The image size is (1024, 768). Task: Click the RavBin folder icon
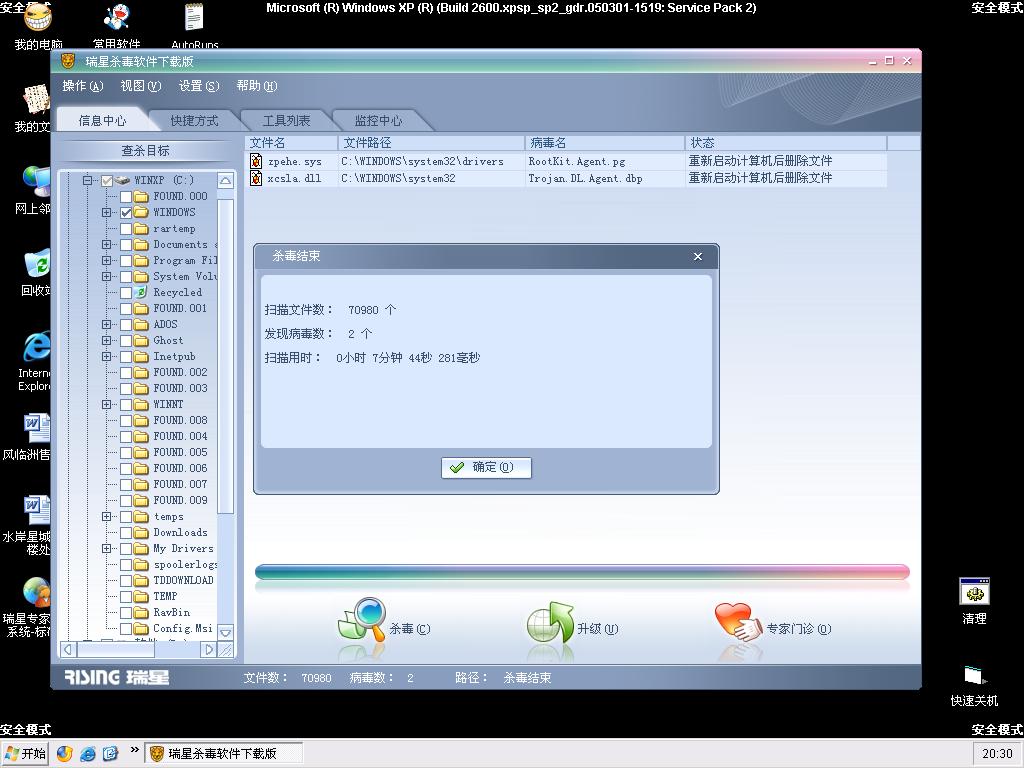coord(141,613)
